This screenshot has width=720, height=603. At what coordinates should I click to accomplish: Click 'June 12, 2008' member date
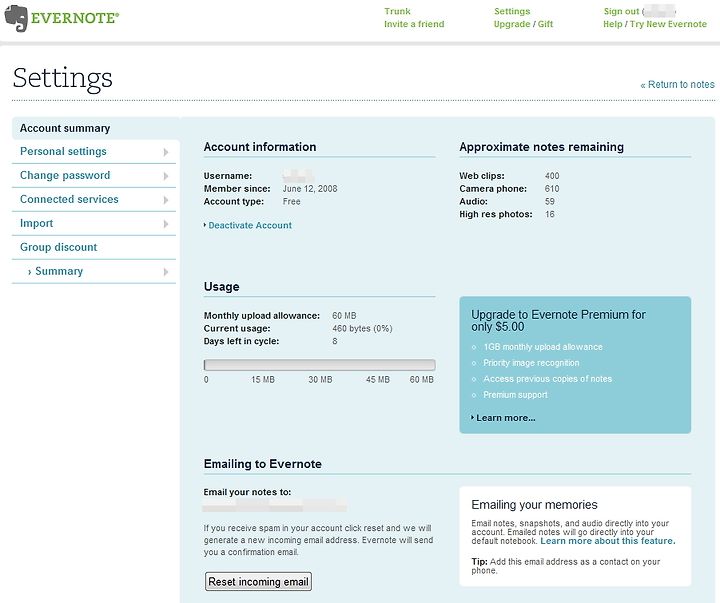click(309, 189)
